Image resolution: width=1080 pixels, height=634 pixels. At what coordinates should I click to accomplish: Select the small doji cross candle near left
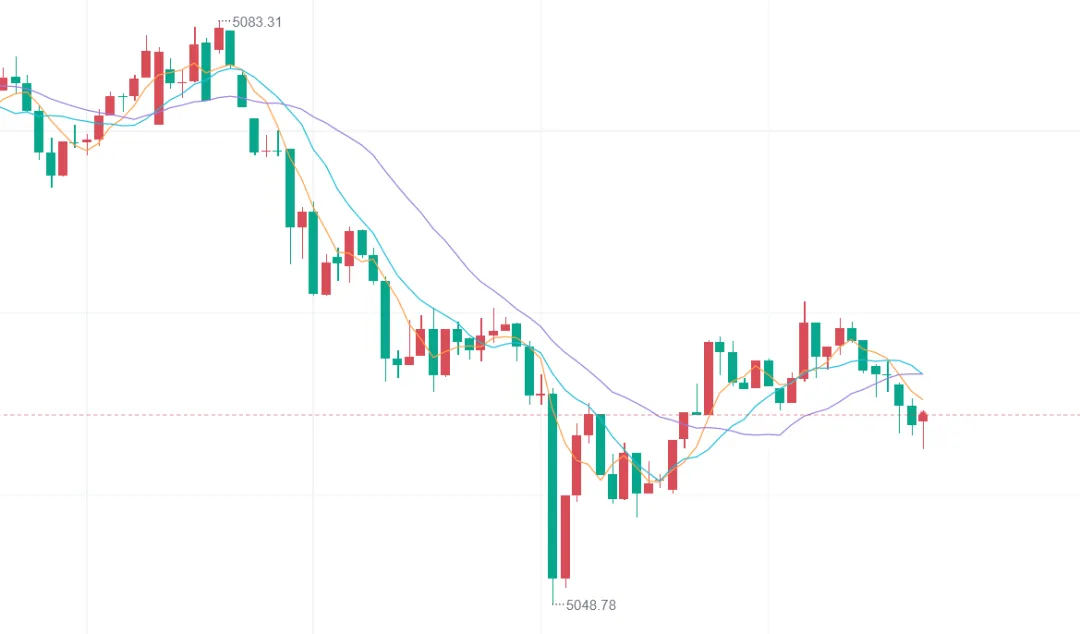point(123,97)
